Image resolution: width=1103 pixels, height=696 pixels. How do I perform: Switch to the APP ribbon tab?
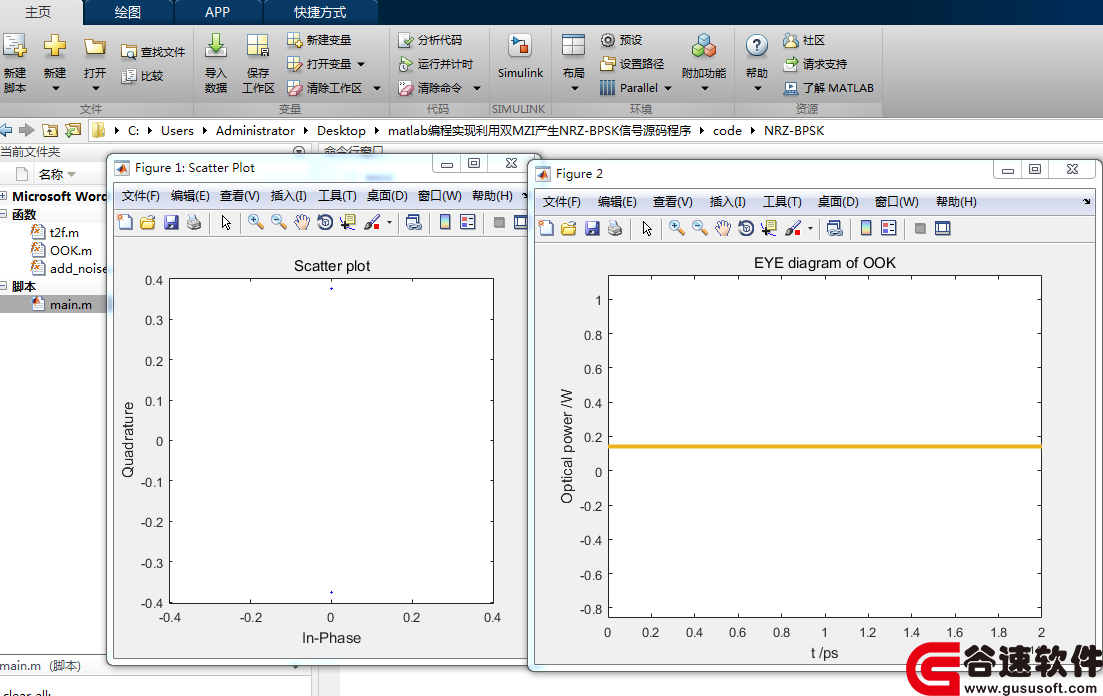(x=217, y=12)
